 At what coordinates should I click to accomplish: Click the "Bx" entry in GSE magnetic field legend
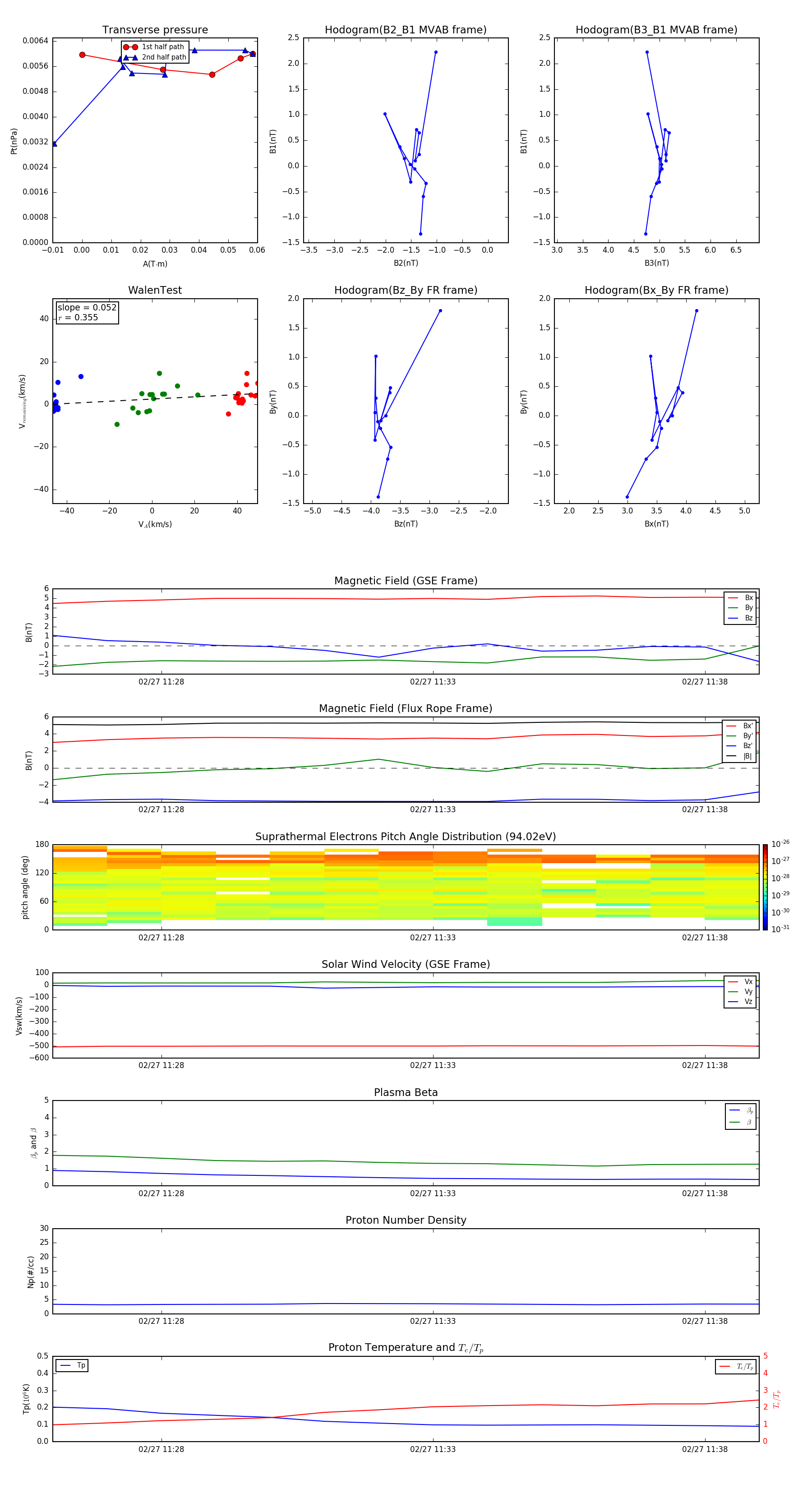point(740,598)
